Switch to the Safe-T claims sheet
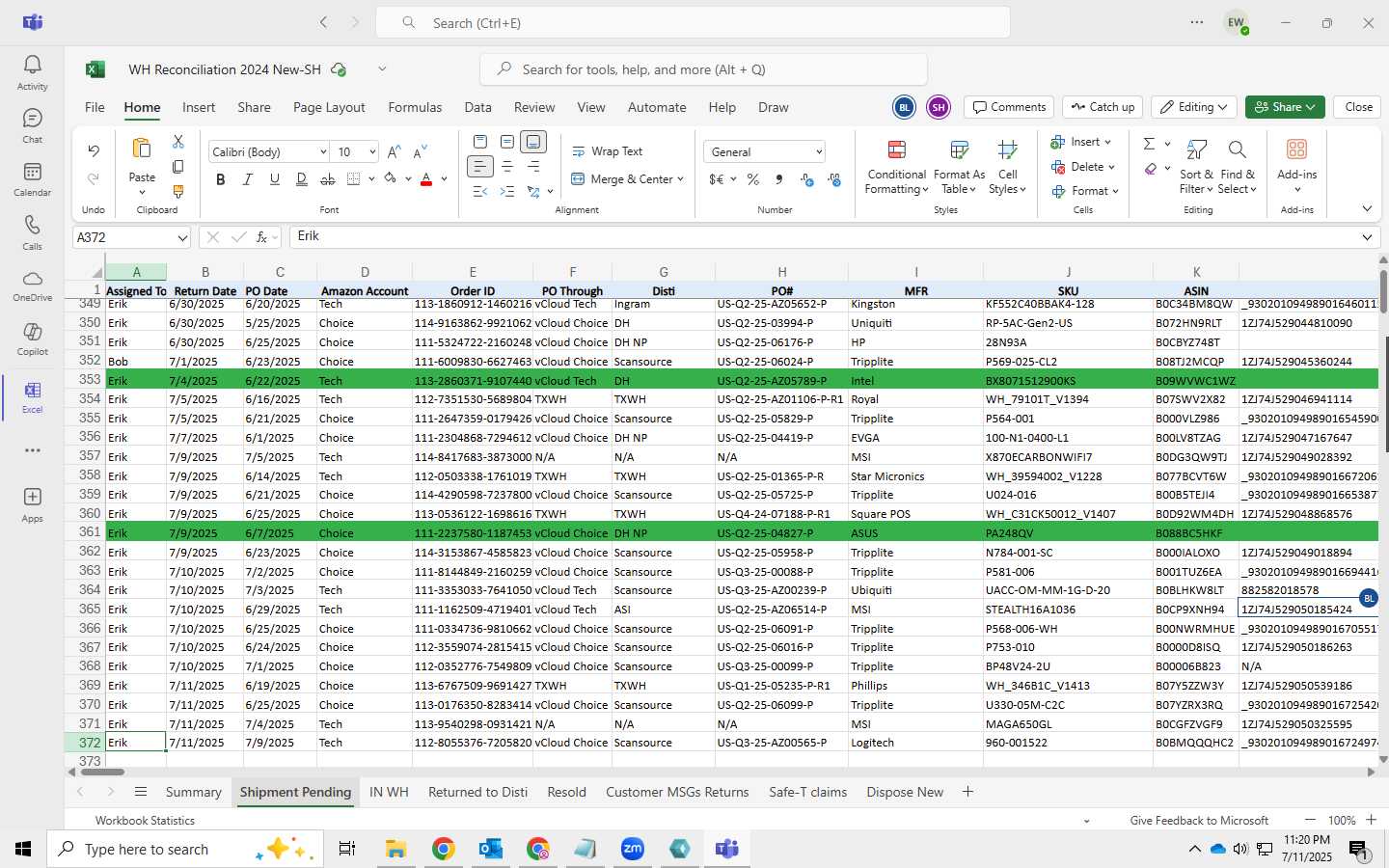This screenshot has height=868, width=1389. (807, 792)
